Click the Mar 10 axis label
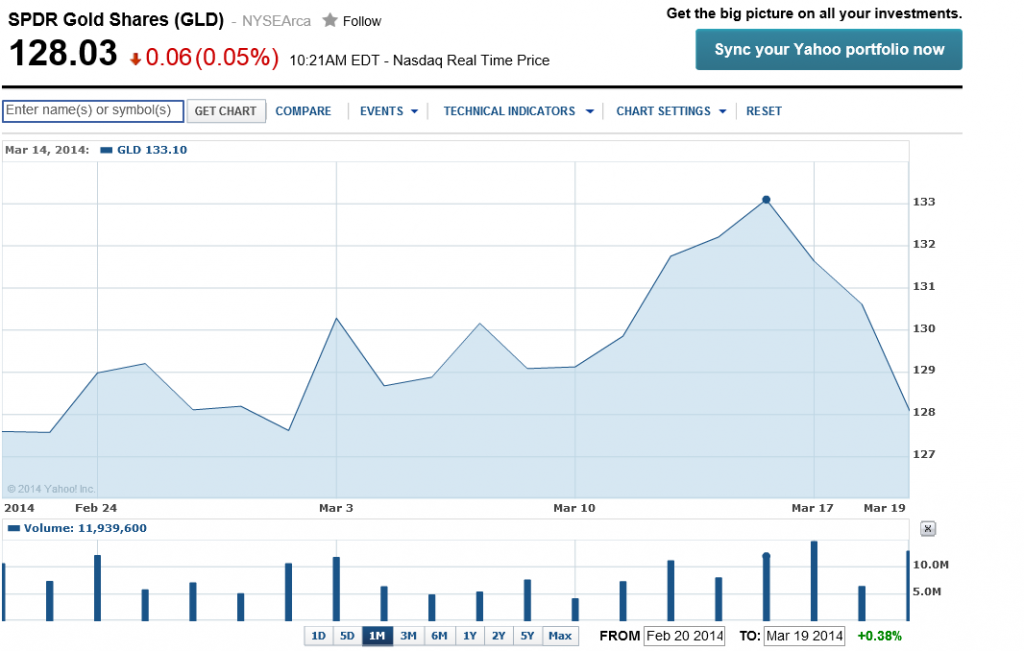 coord(574,508)
